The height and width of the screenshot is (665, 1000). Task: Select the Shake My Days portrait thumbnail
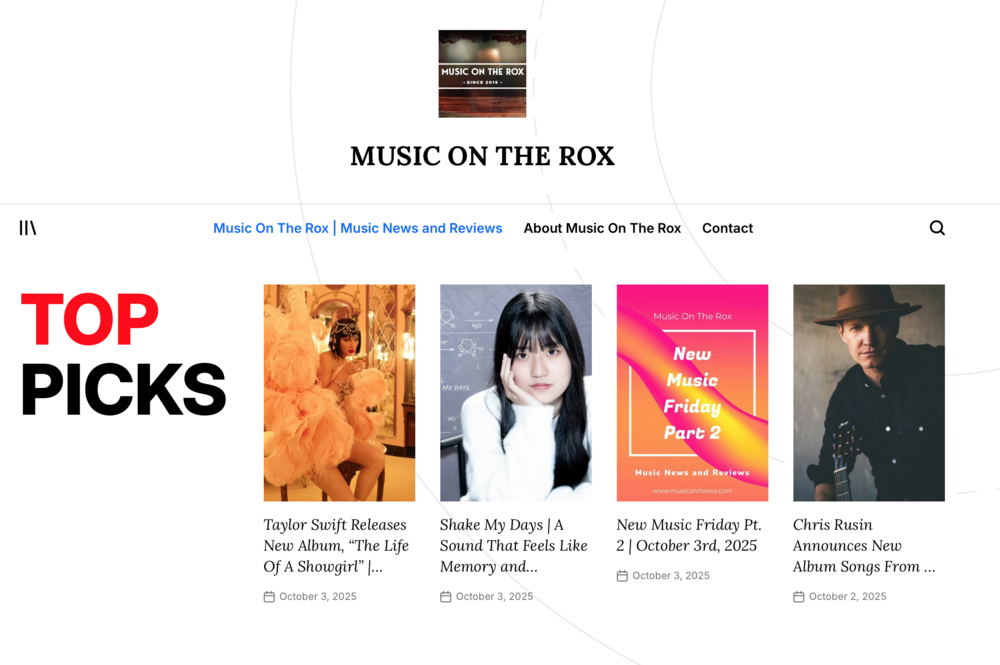pos(516,393)
